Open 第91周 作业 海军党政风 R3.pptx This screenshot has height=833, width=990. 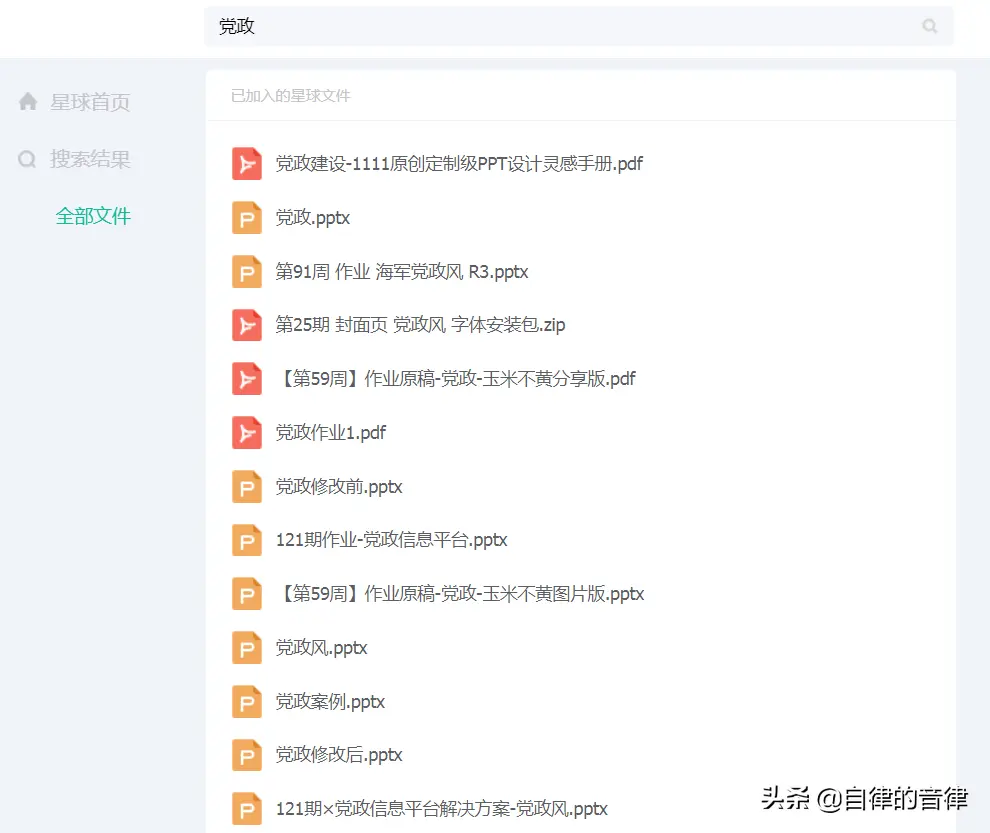coord(400,271)
